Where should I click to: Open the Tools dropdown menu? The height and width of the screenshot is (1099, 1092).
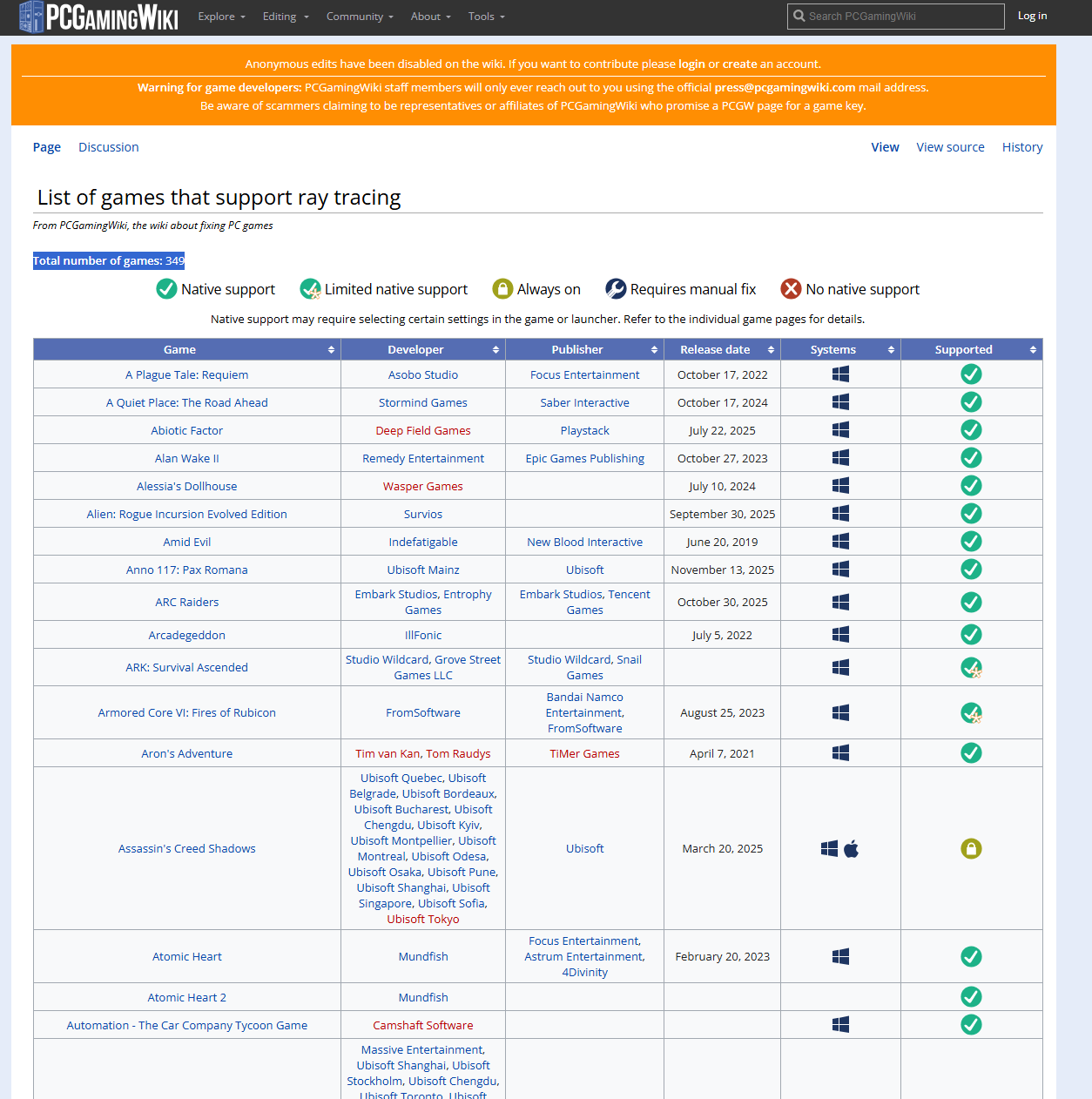(486, 17)
